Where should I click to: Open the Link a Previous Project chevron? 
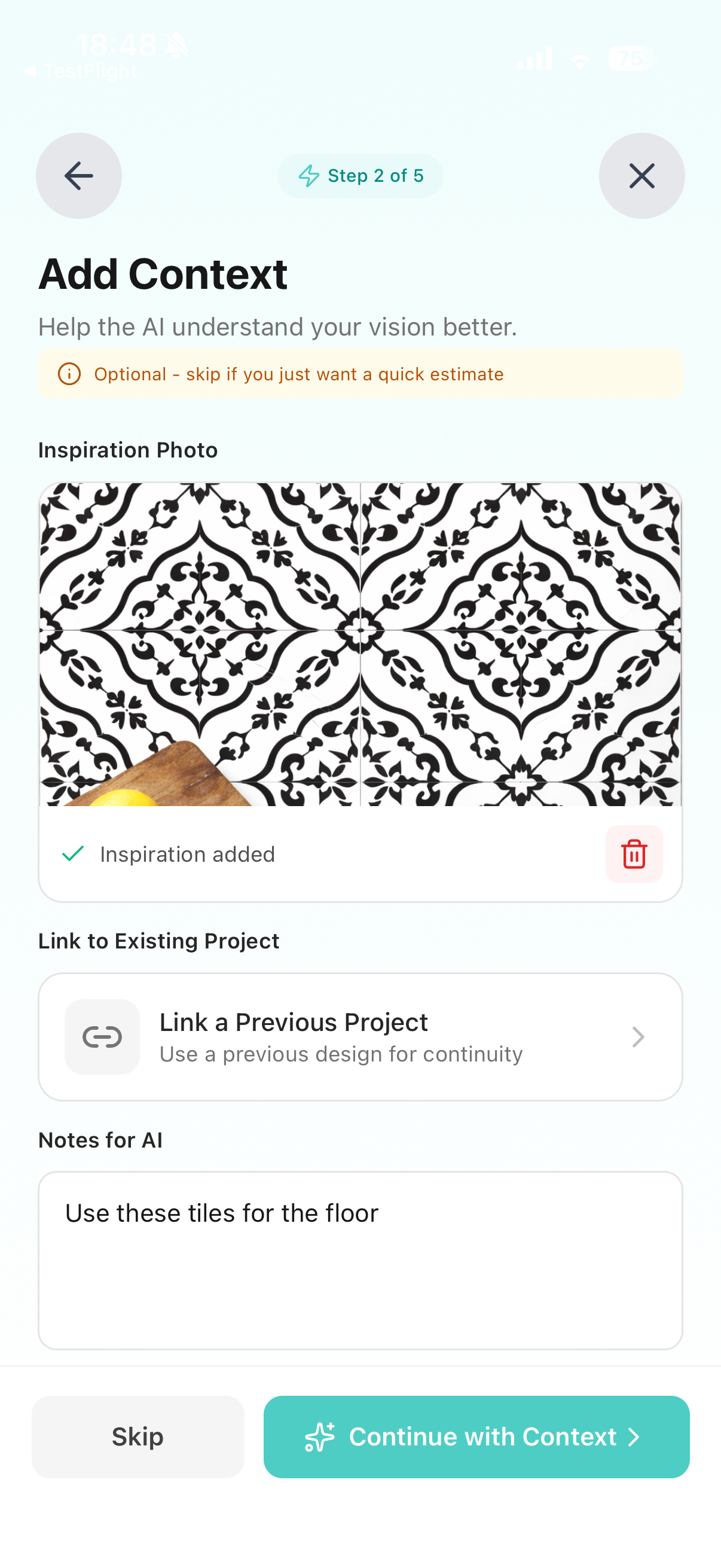(638, 1036)
